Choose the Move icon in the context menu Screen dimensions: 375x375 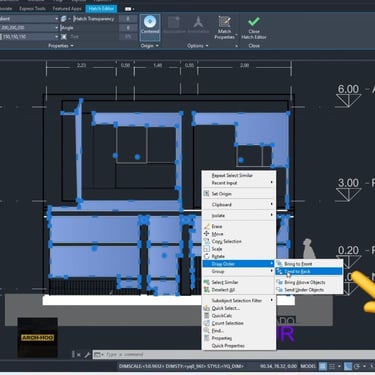[x=207, y=234]
